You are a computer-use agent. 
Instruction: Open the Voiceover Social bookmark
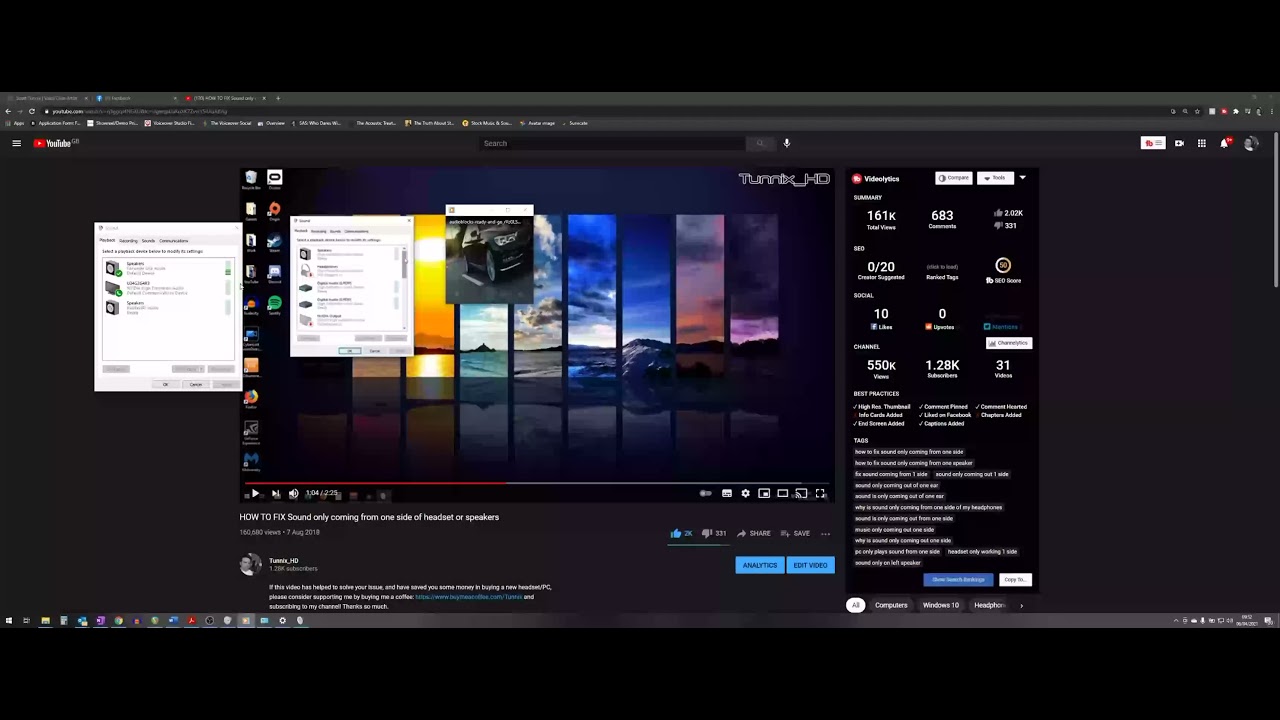pos(227,123)
